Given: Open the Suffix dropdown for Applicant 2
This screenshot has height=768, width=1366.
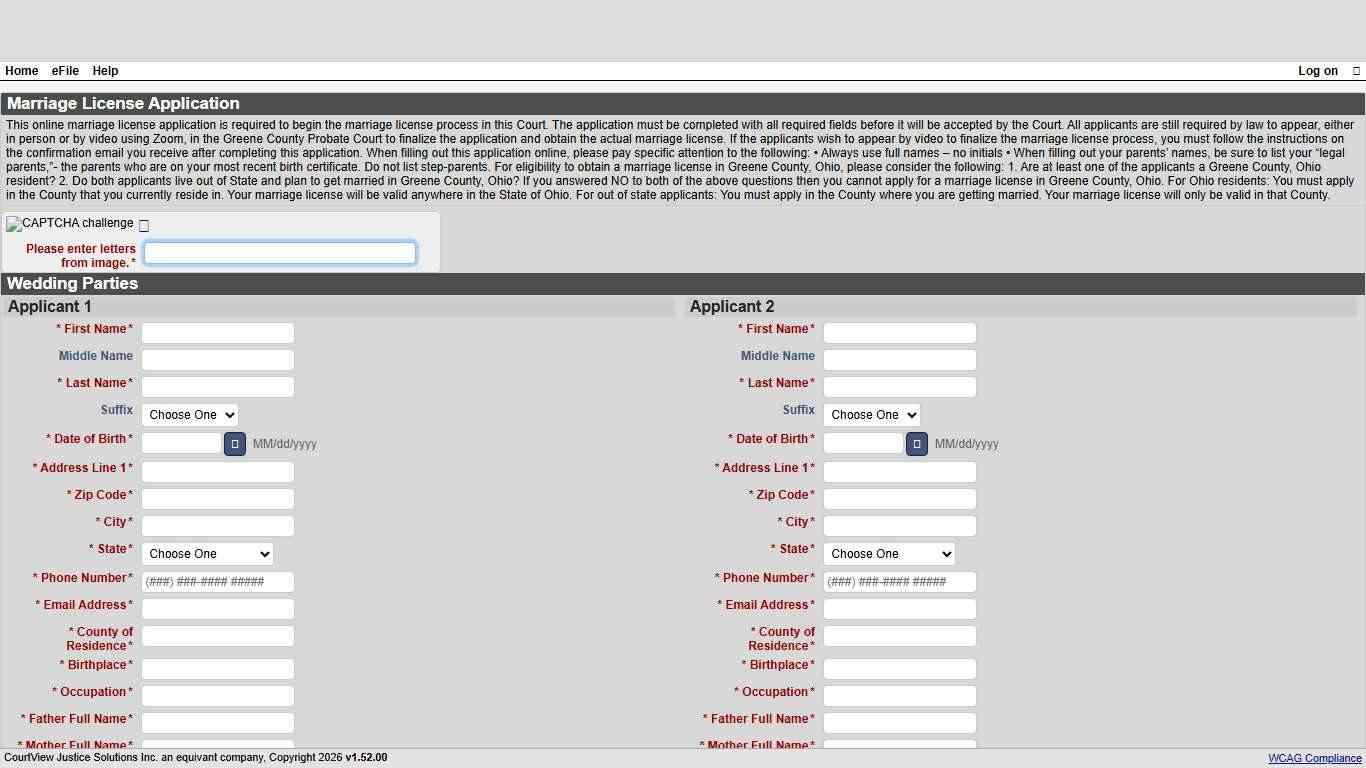Looking at the screenshot, I should click(x=871, y=414).
